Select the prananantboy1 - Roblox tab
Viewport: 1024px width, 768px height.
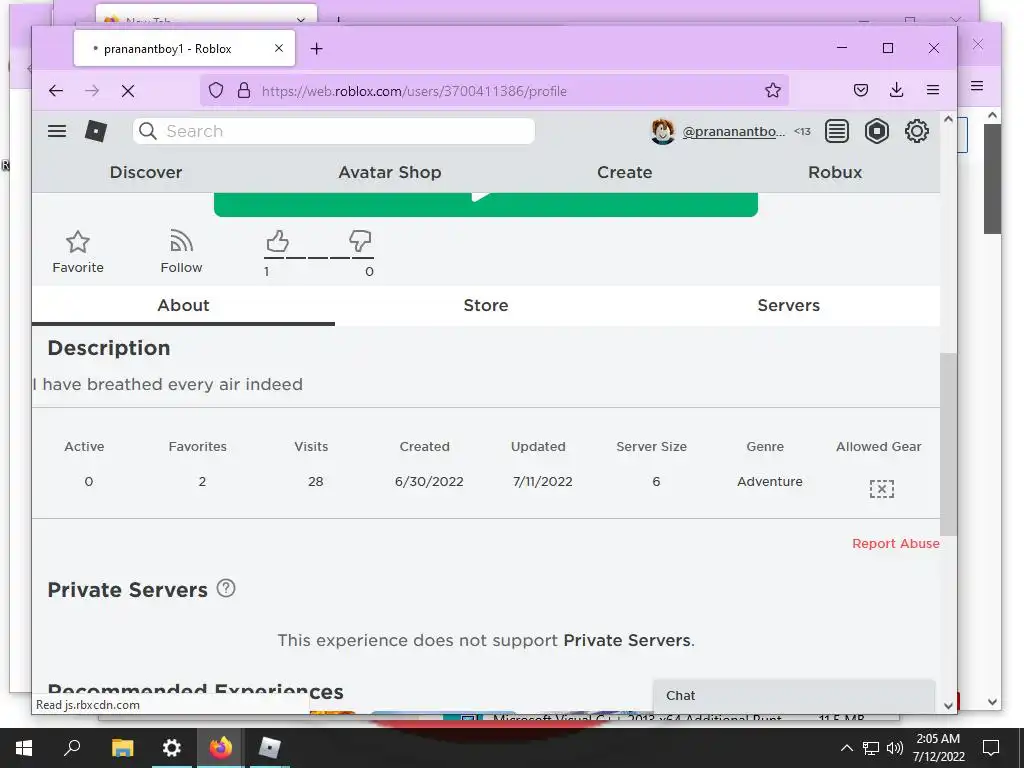point(184,48)
